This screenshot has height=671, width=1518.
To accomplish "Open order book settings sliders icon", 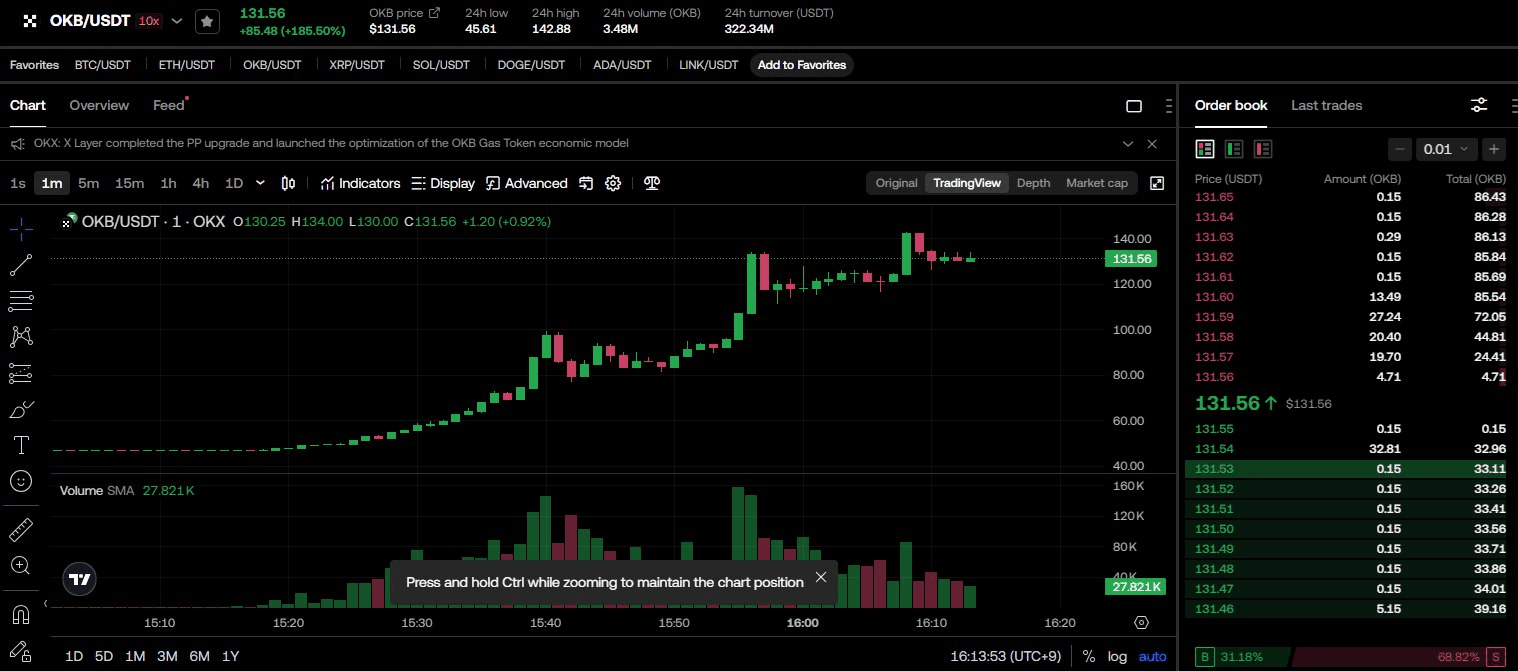I will [1479, 105].
